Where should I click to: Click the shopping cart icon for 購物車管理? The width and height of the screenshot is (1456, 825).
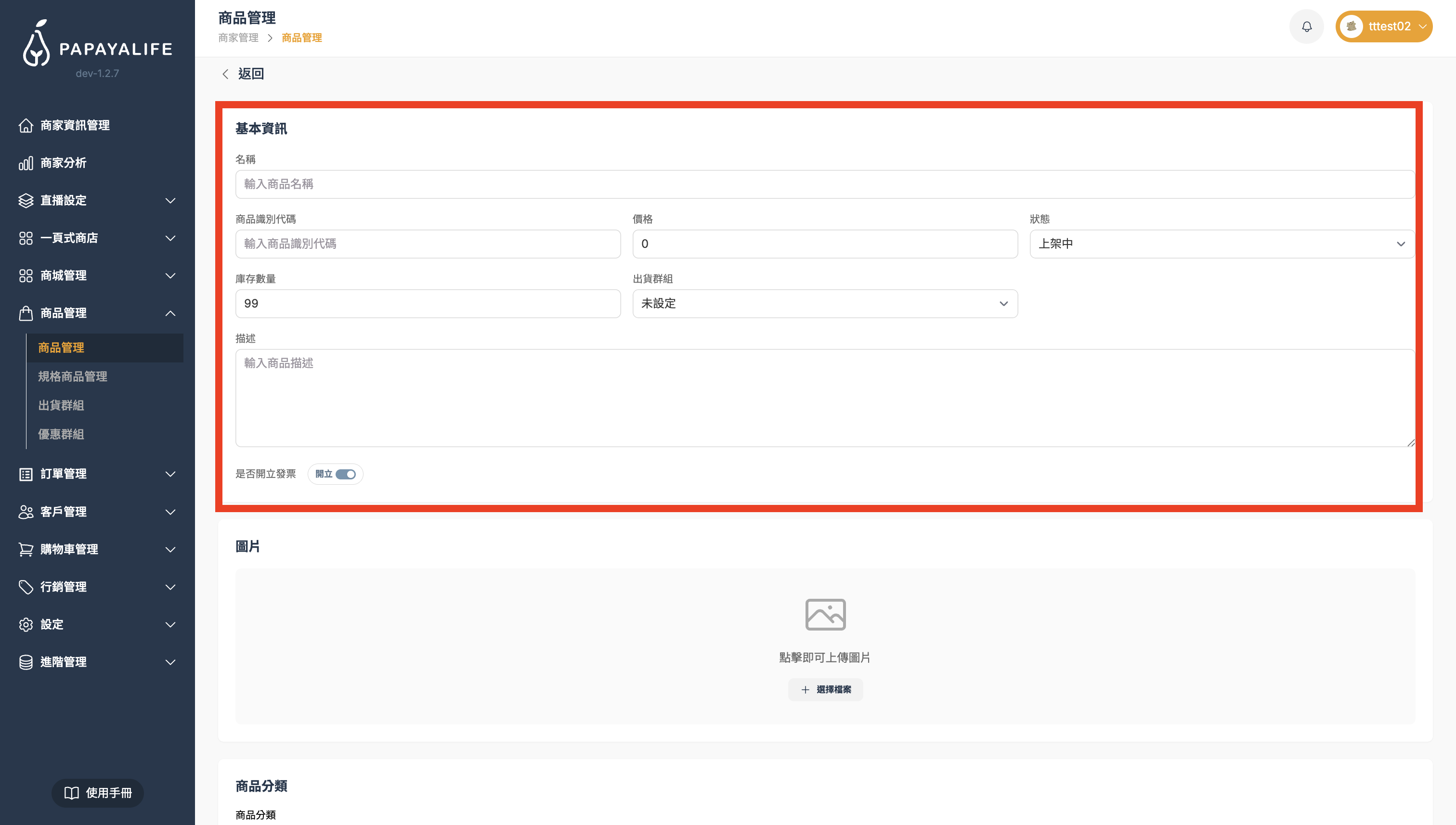pyautogui.click(x=26, y=549)
